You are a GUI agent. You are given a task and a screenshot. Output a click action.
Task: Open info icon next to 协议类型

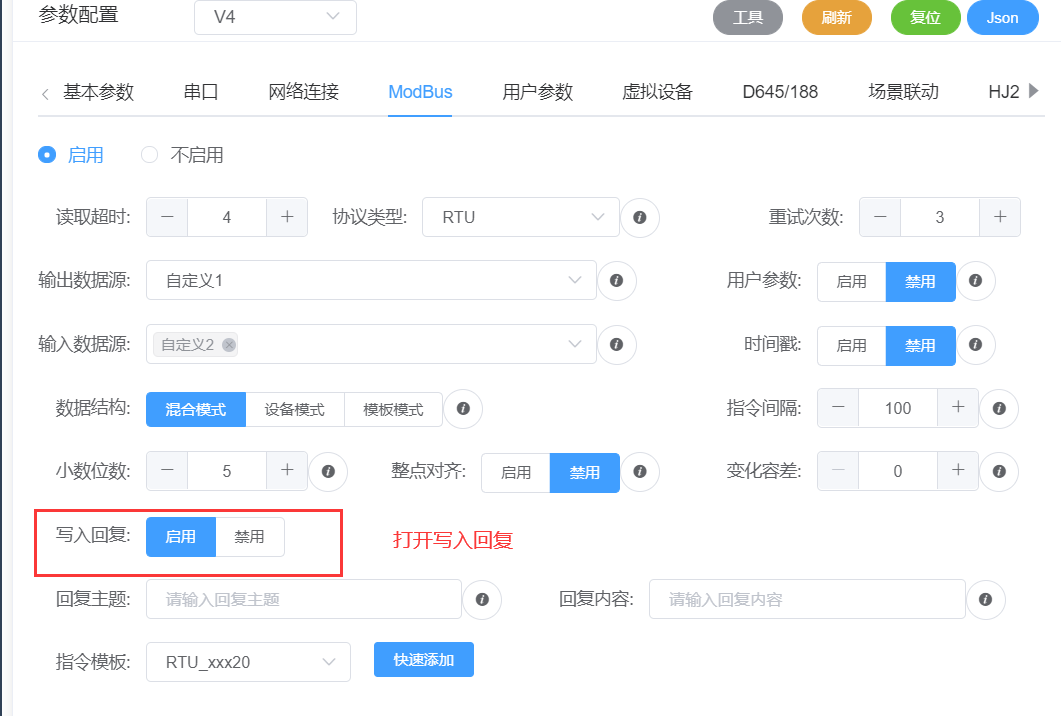pyautogui.click(x=639, y=217)
